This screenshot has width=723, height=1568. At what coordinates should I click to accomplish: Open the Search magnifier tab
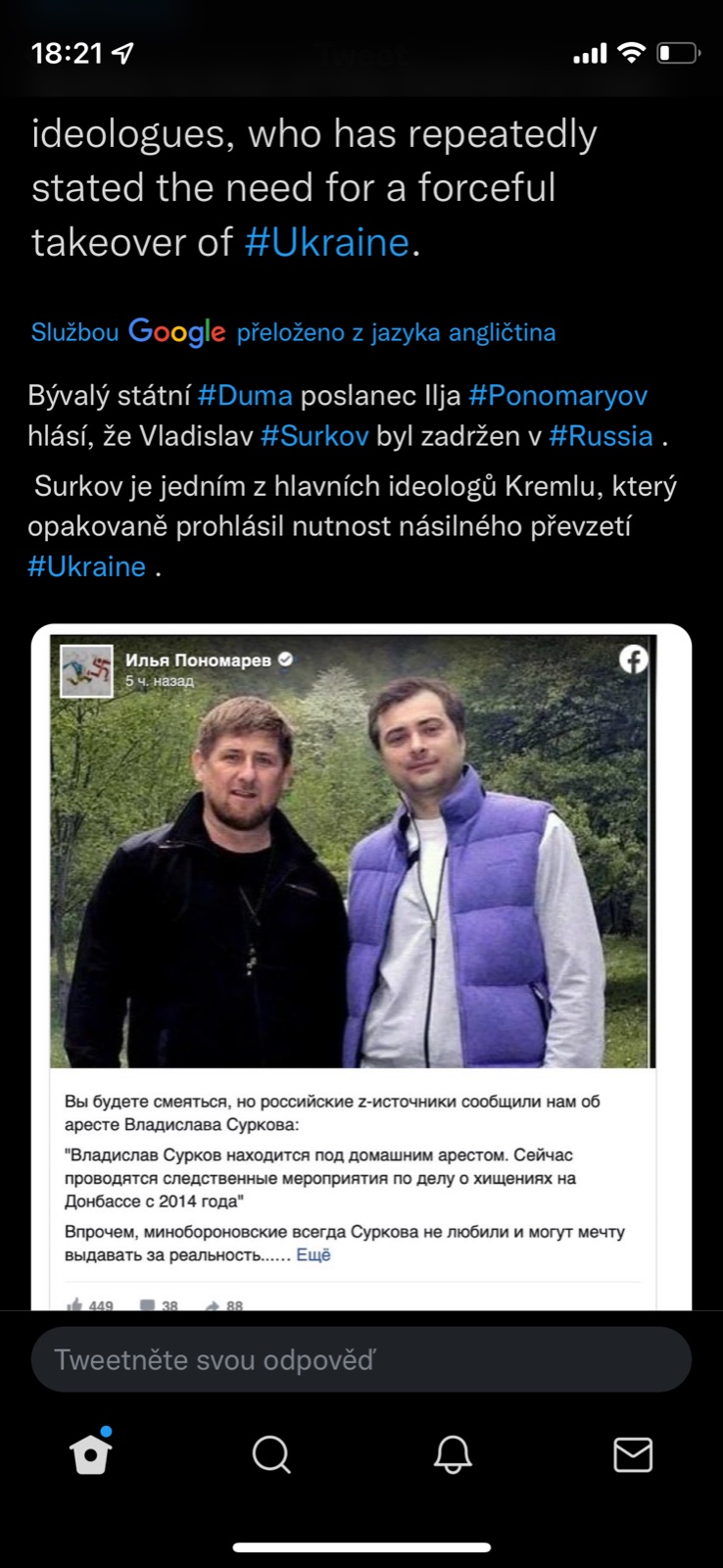point(271,1454)
